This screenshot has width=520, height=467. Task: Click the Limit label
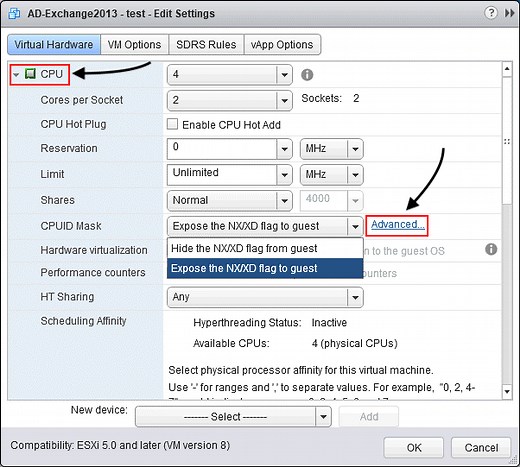[x=52, y=174]
